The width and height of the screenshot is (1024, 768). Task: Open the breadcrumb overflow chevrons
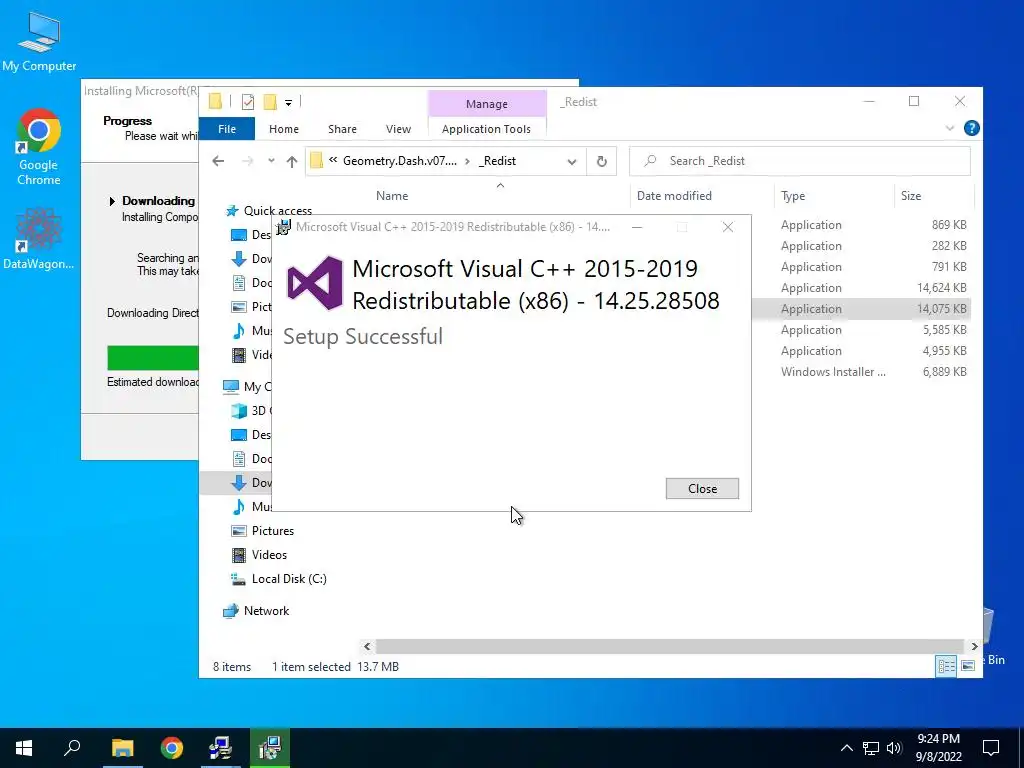pyautogui.click(x=333, y=160)
